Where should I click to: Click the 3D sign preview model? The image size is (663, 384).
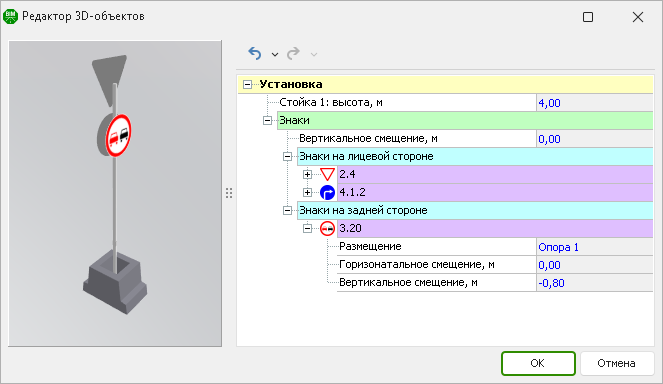(x=114, y=184)
